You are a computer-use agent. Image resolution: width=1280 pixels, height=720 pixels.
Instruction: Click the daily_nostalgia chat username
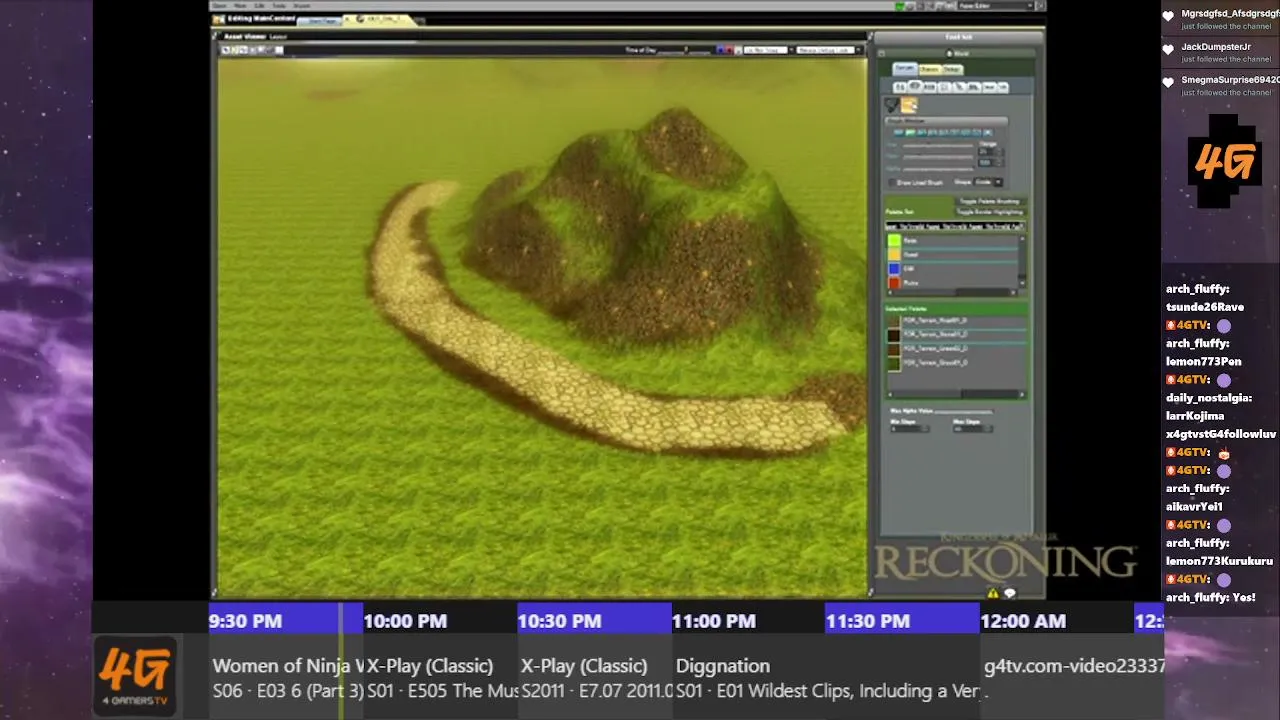click(1207, 398)
